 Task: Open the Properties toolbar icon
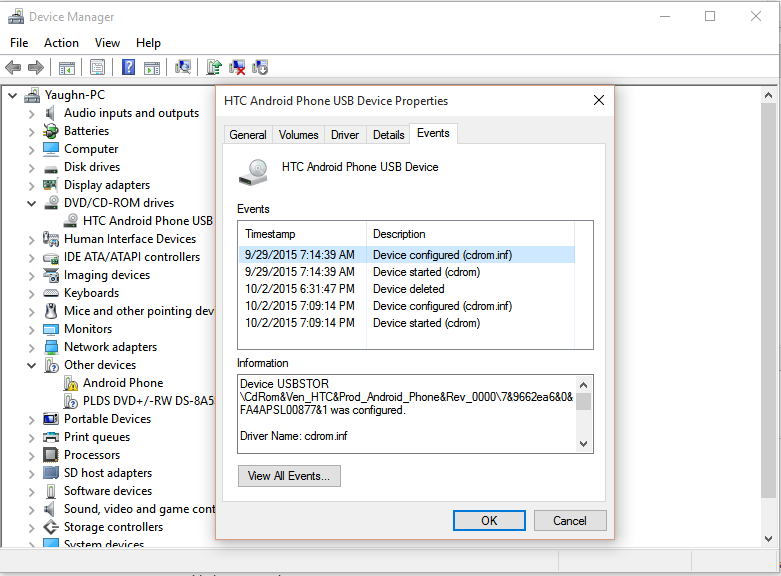point(98,67)
